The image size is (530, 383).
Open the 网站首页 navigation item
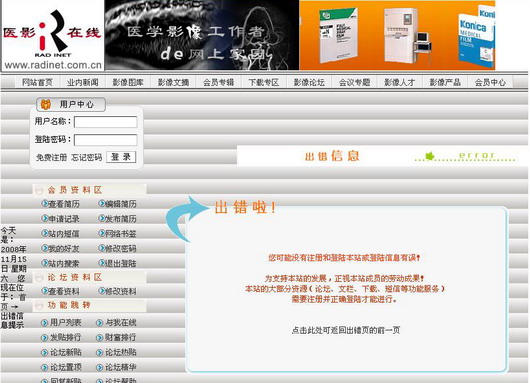click(x=37, y=82)
